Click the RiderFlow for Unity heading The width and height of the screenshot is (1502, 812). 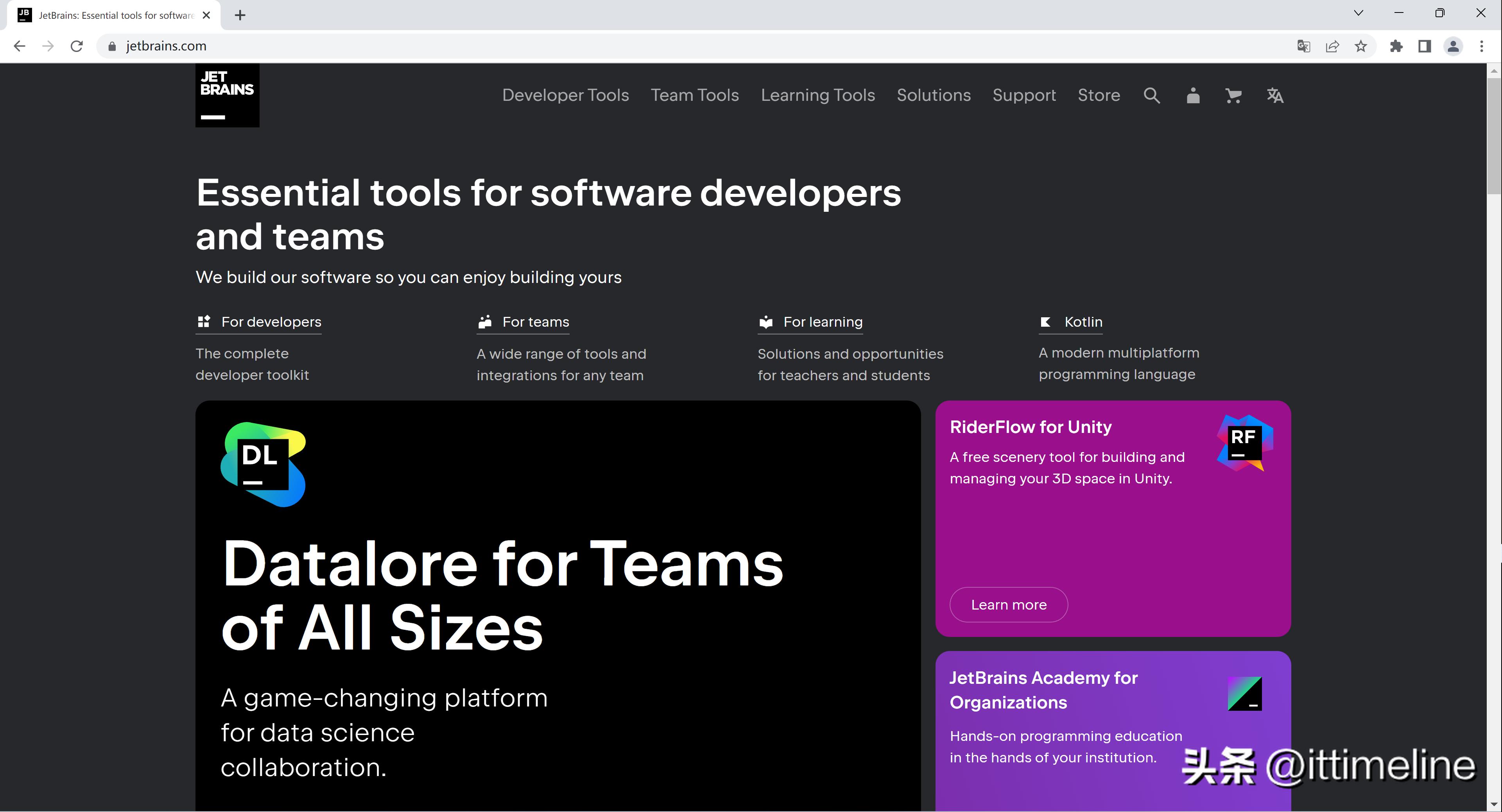[x=1030, y=427]
